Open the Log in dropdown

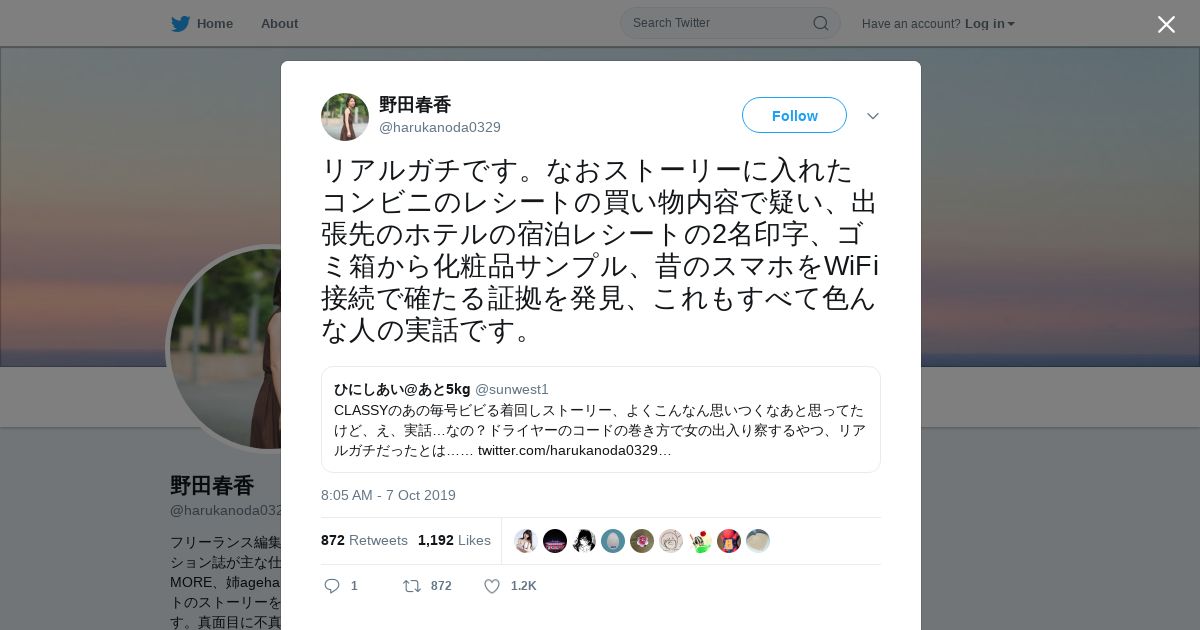pos(989,24)
